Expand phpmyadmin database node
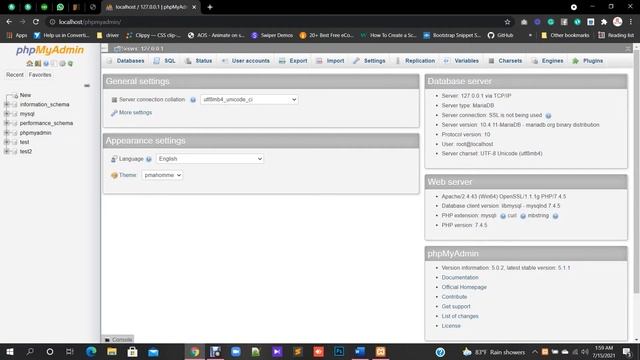This screenshot has width=640, height=360. click(x=7, y=133)
